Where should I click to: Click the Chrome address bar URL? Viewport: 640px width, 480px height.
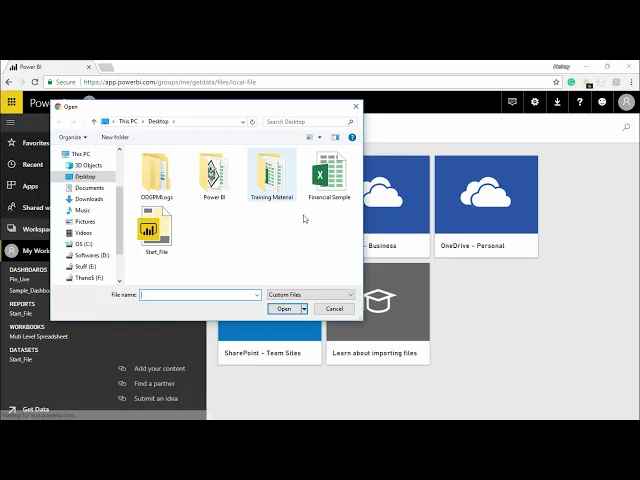[170, 82]
